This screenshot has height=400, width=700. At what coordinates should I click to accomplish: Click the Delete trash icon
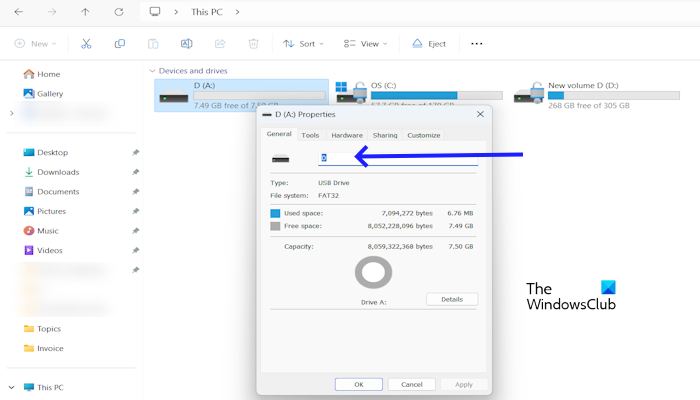pyautogui.click(x=254, y=44)
